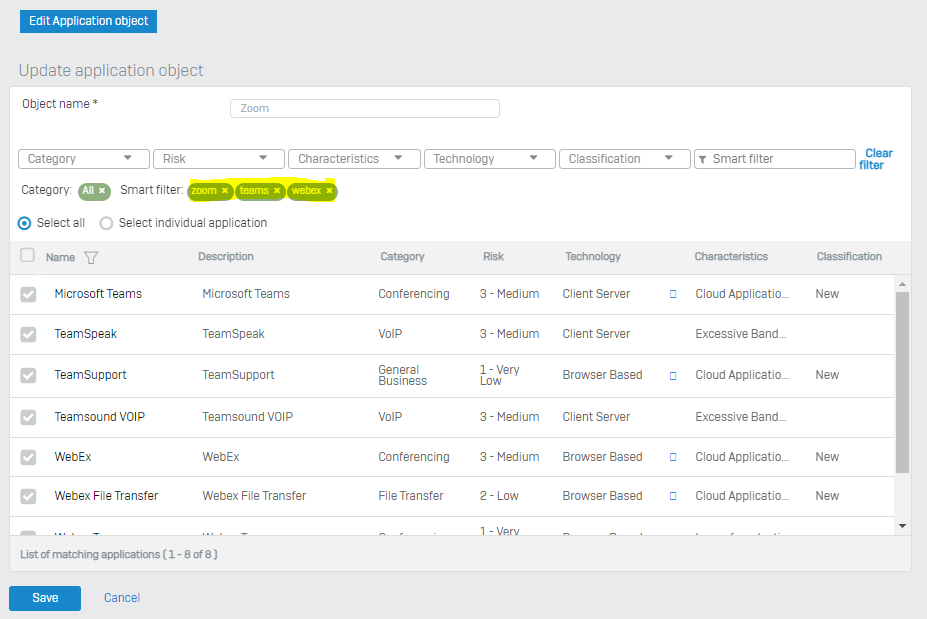Image resolution: width=927 pixels, height=619 pixels.
Task: Click TeamSupport in the Name column
Action: pyautogui.click(x=90, y=375)
